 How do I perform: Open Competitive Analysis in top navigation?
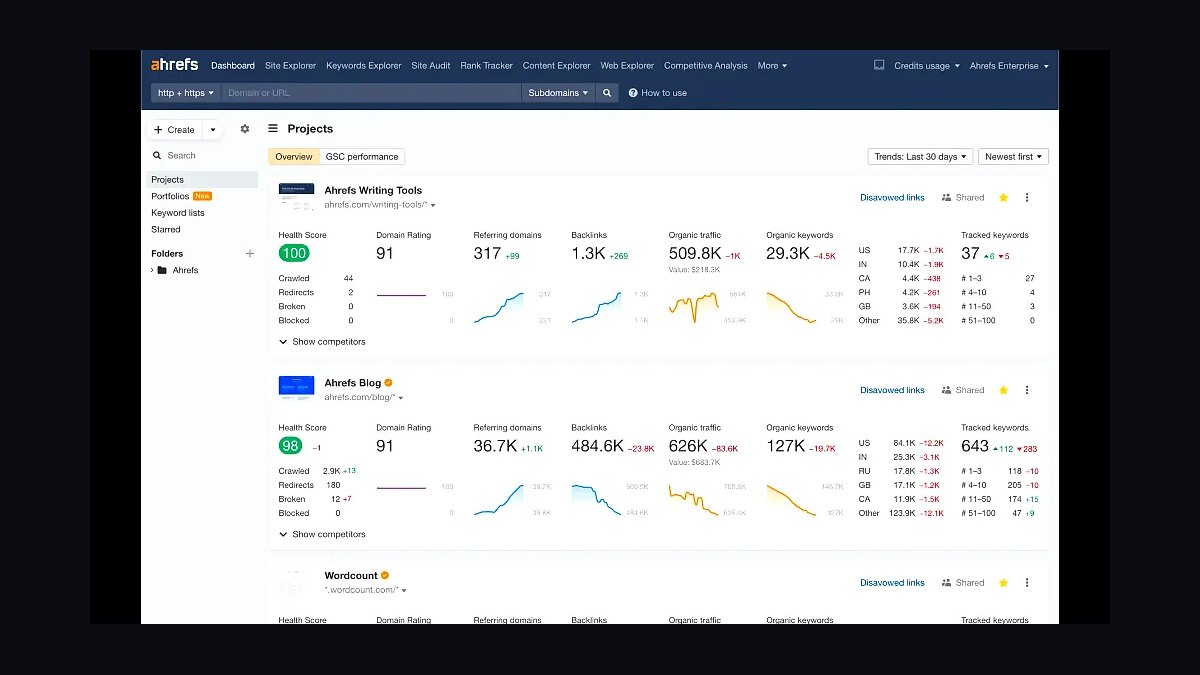[x=706, y=66]
